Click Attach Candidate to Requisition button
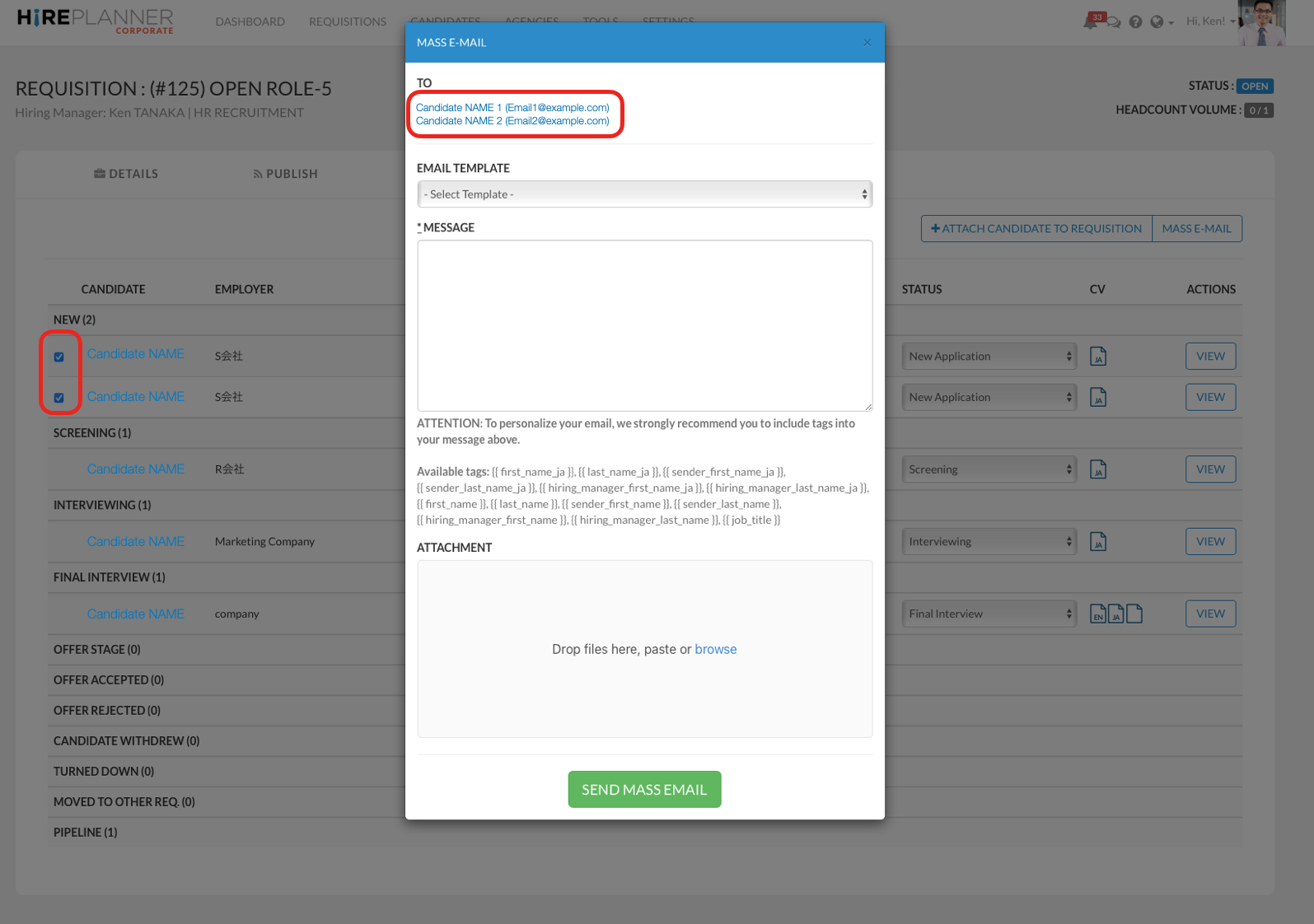 1036,229
